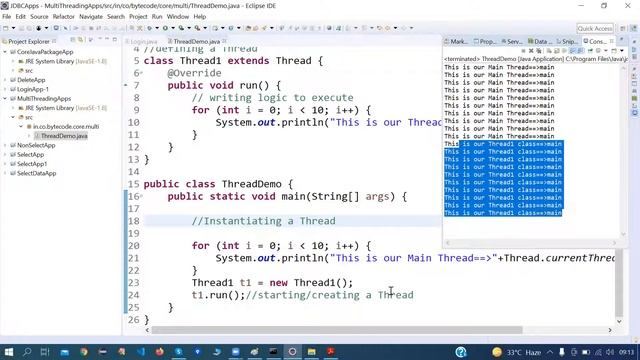Expand the NonSelectApp project node
The width and height of the screenshot is (640, 360).
tap(5, 145)
